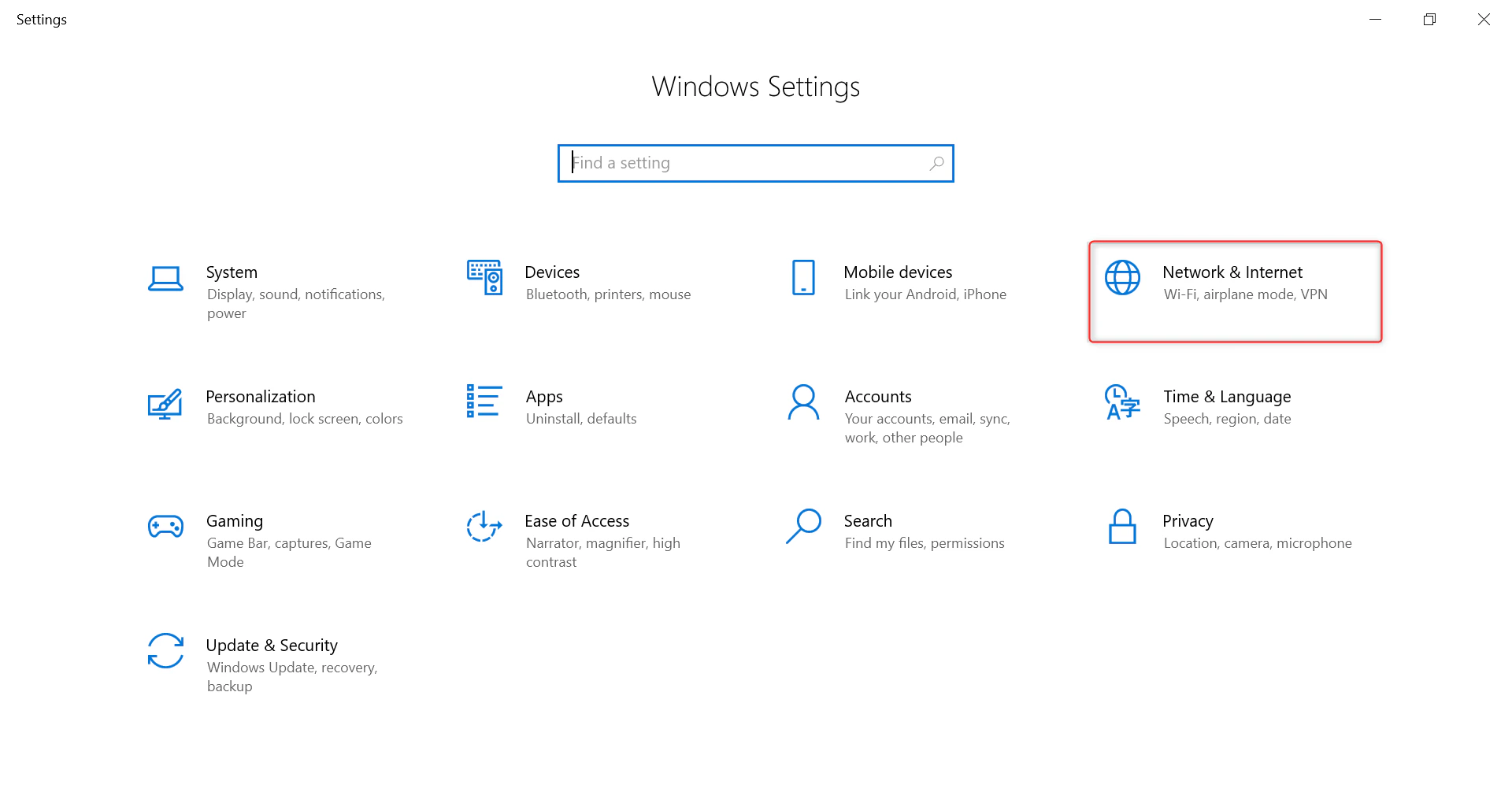Open the Search magnifier category icon
The image size is (1512, 803).
[x=803, y=526]
